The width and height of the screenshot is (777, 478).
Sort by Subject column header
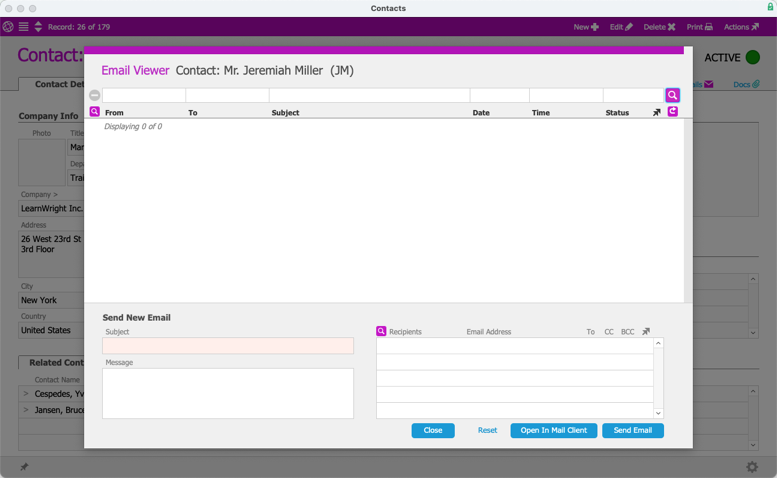(x=285, y=112)
